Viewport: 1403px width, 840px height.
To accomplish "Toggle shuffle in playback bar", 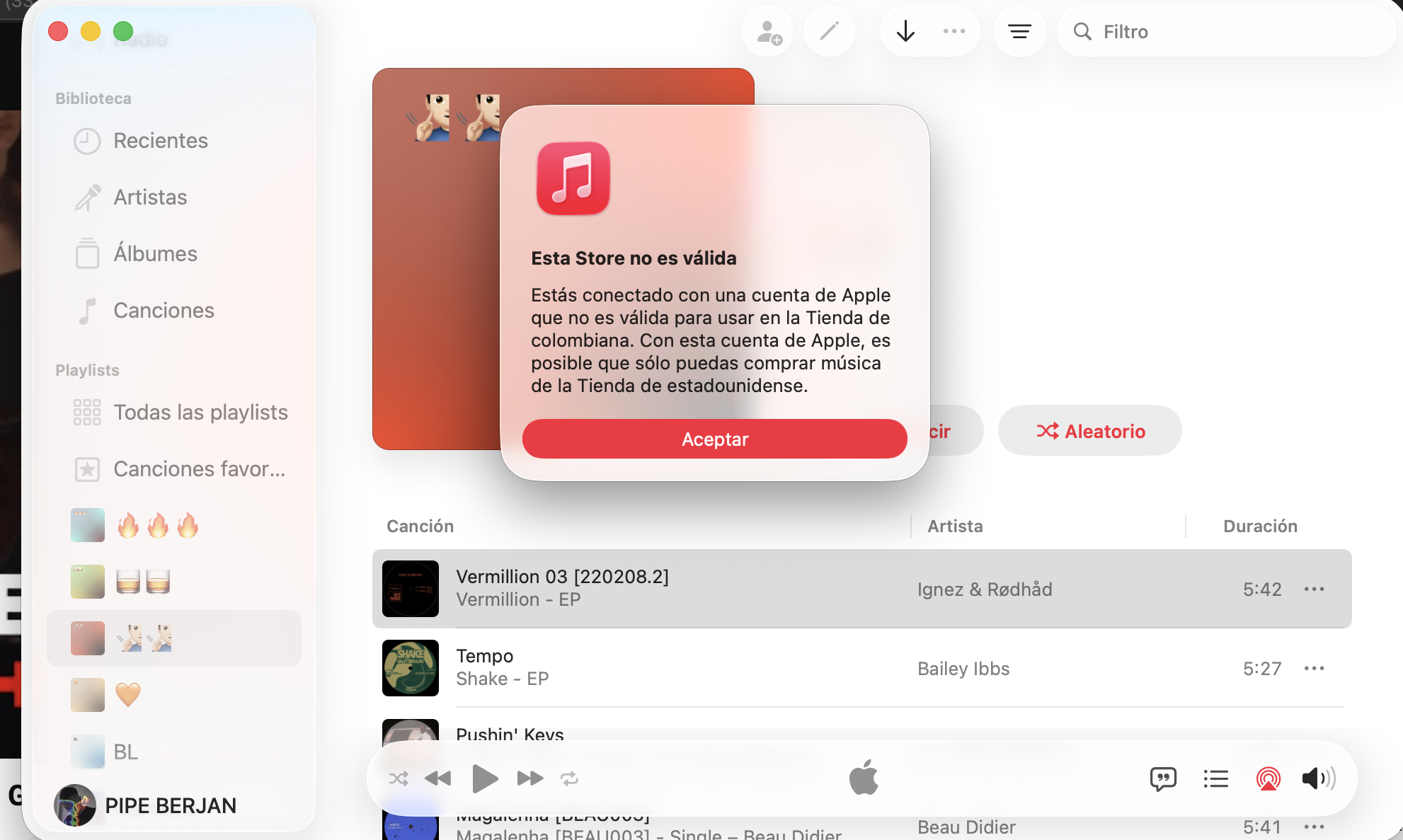I will click(399, 778).
